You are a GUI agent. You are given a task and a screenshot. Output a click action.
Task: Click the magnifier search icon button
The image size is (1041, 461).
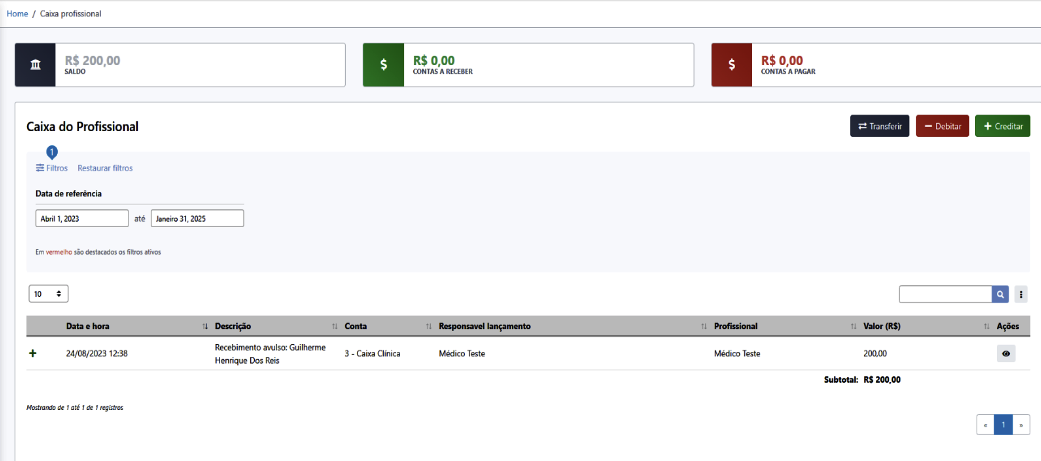click(x=1000, y=294)
